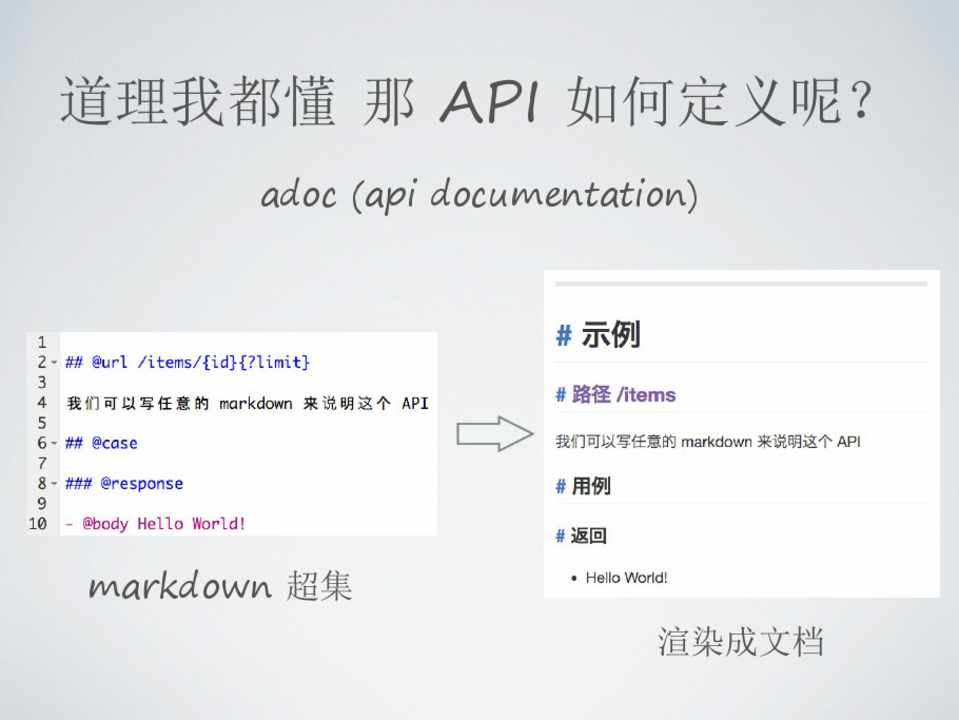Click the # anchor next to 用例
959x720 pixels.
[x=561, y=487]
